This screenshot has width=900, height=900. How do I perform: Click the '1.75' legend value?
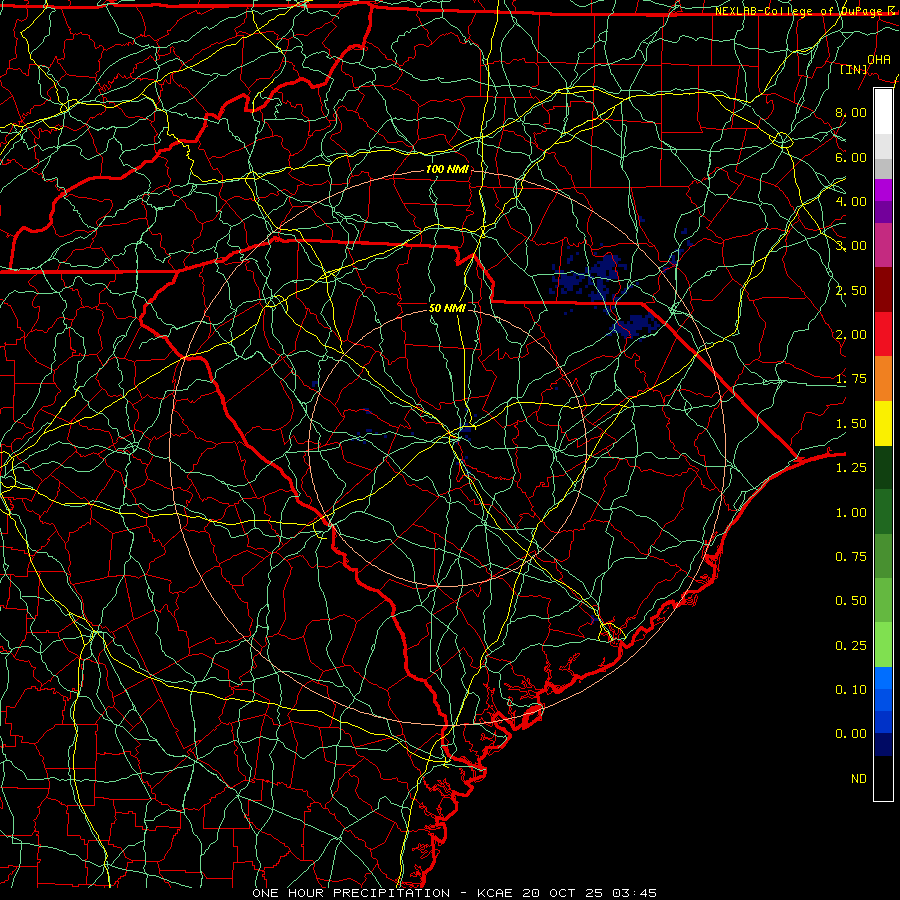pos(851,379)
